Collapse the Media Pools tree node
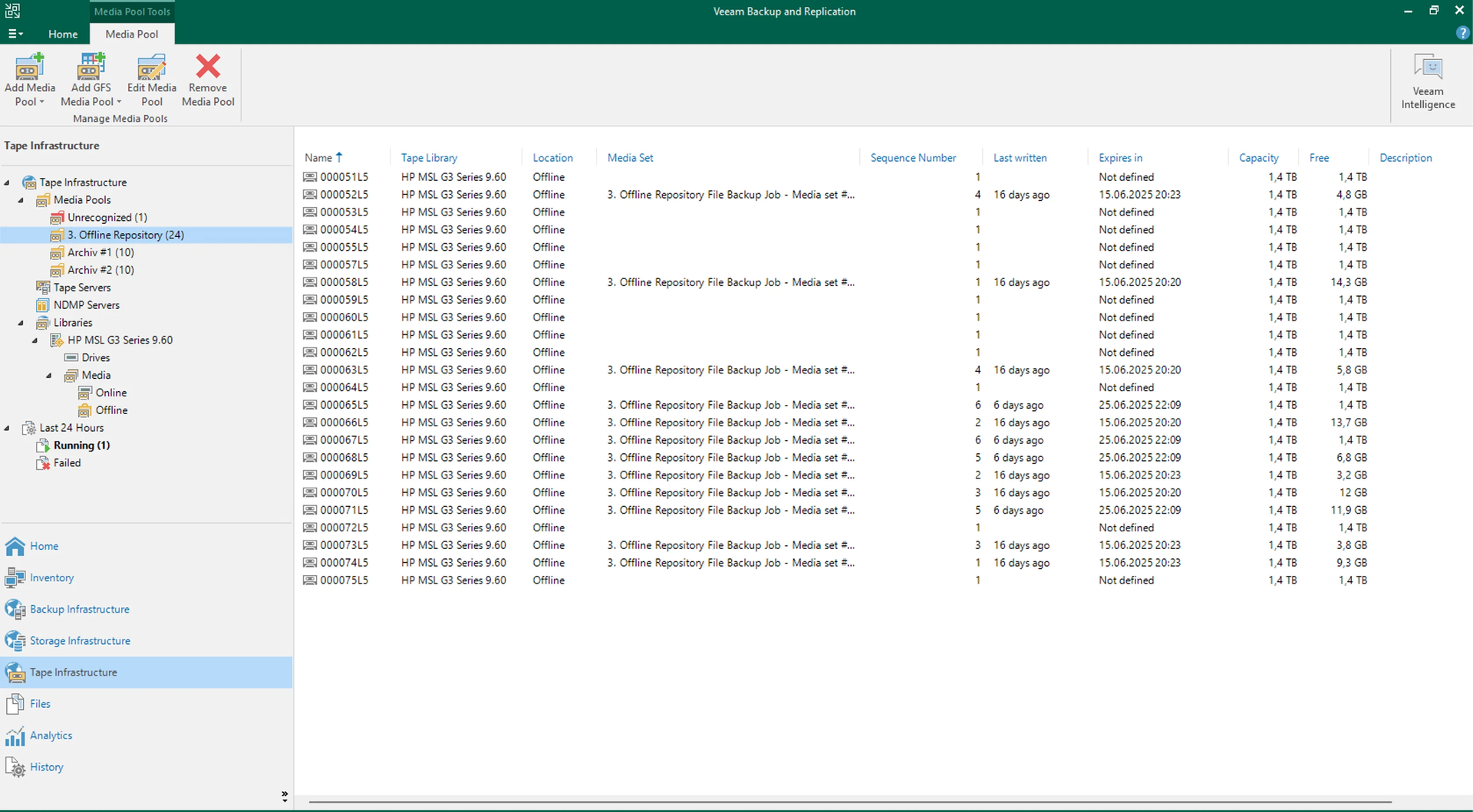 pos(21,200)
